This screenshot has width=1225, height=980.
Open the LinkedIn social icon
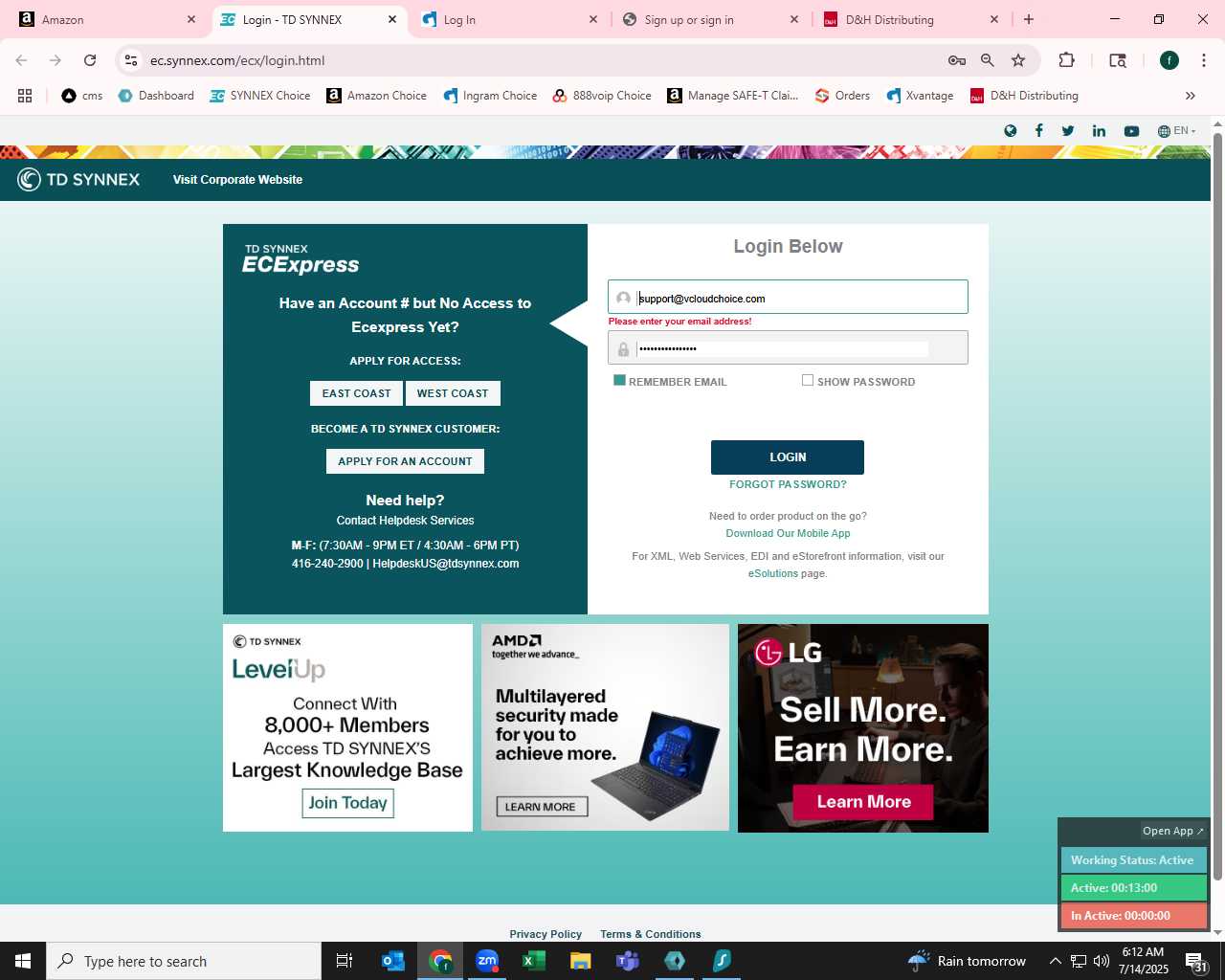point(1099,131)
